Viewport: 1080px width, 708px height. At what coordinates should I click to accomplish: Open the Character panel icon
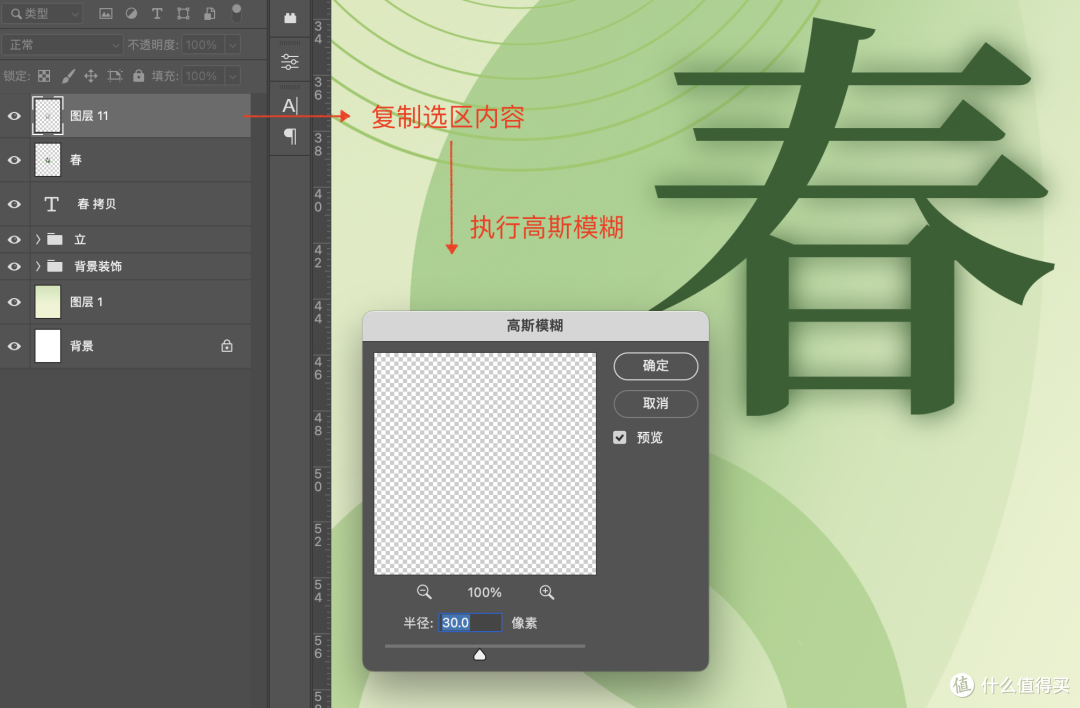pyautogui.click(x=290, y=105)
